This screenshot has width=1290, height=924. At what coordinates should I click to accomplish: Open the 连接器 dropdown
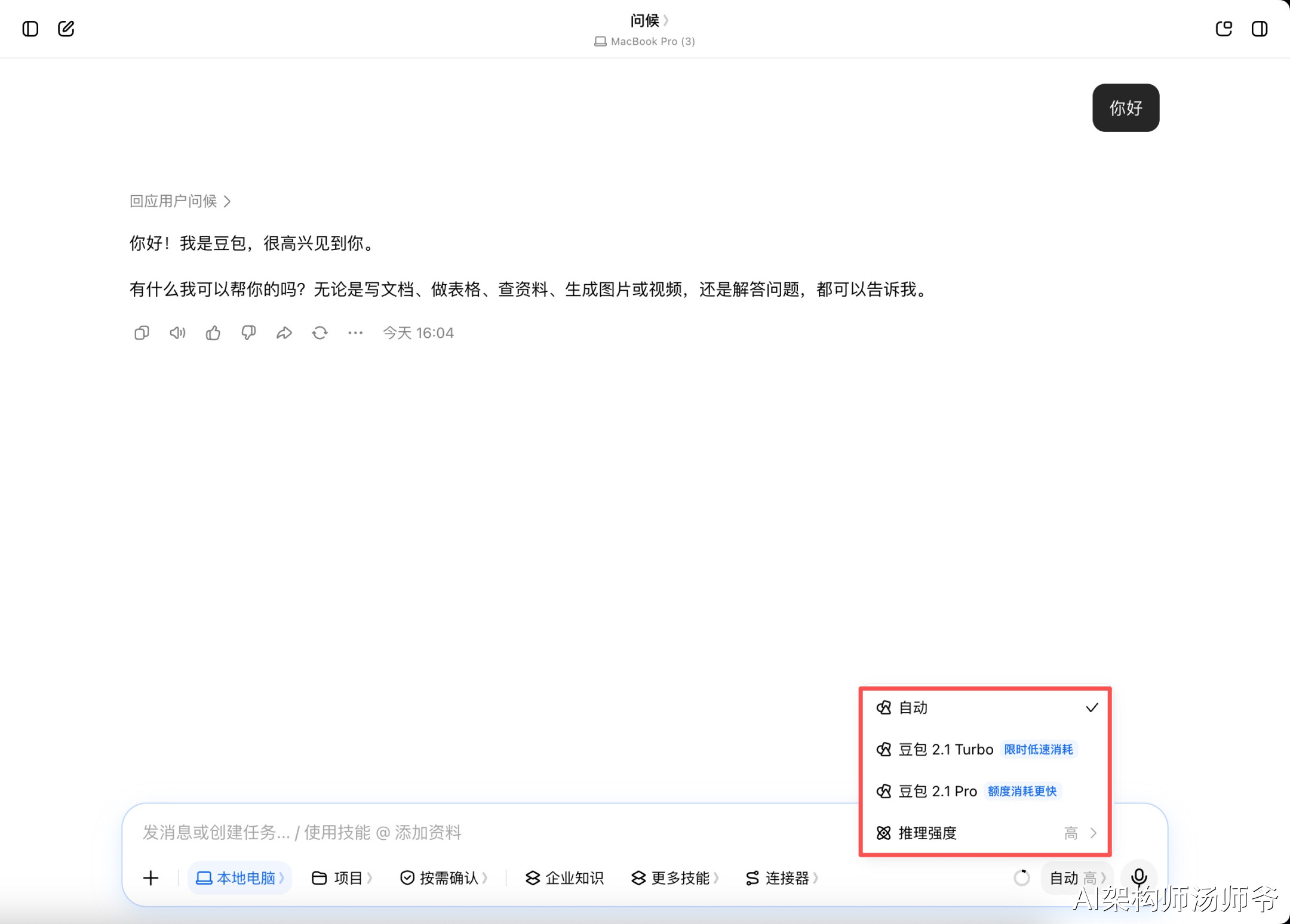coord(782,878)
